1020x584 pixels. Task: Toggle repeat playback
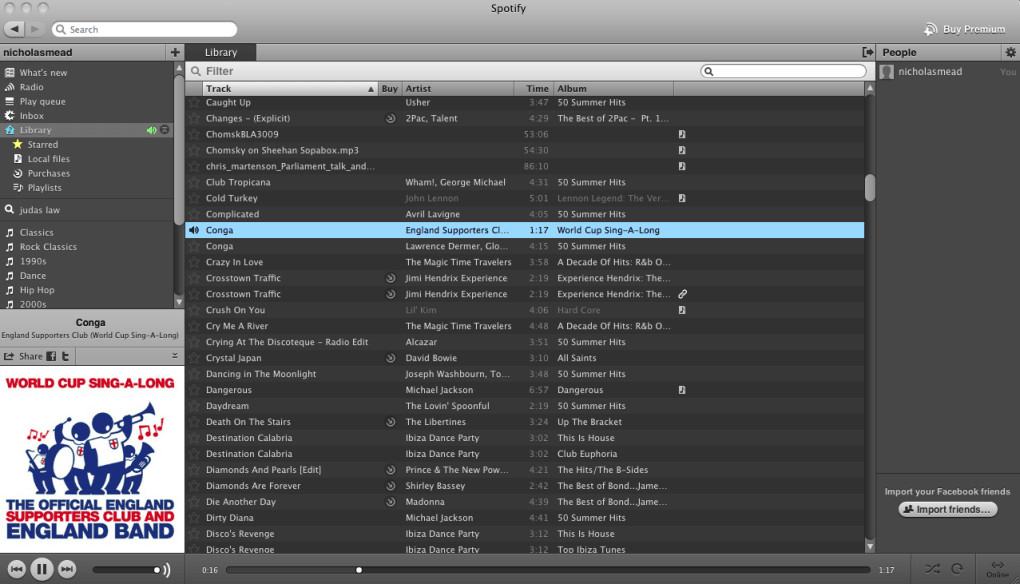click(x=957, y=569)
